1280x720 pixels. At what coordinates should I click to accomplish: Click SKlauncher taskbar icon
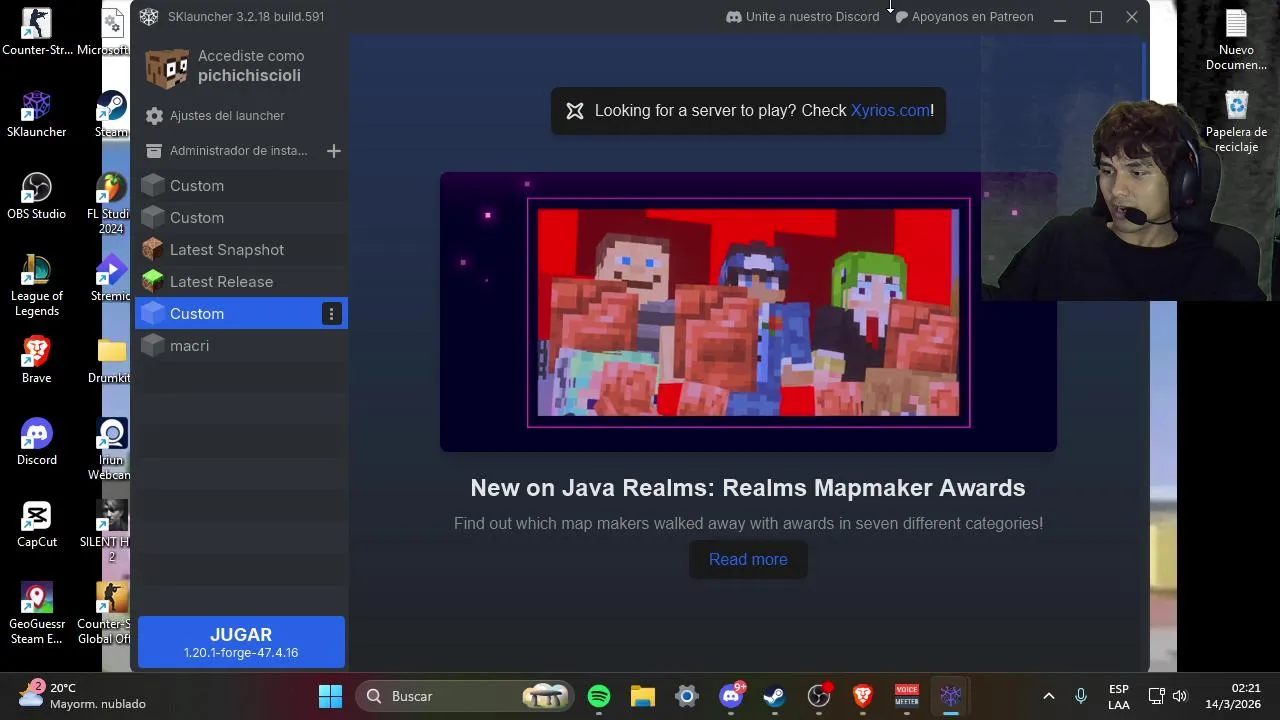coord(951,696)
